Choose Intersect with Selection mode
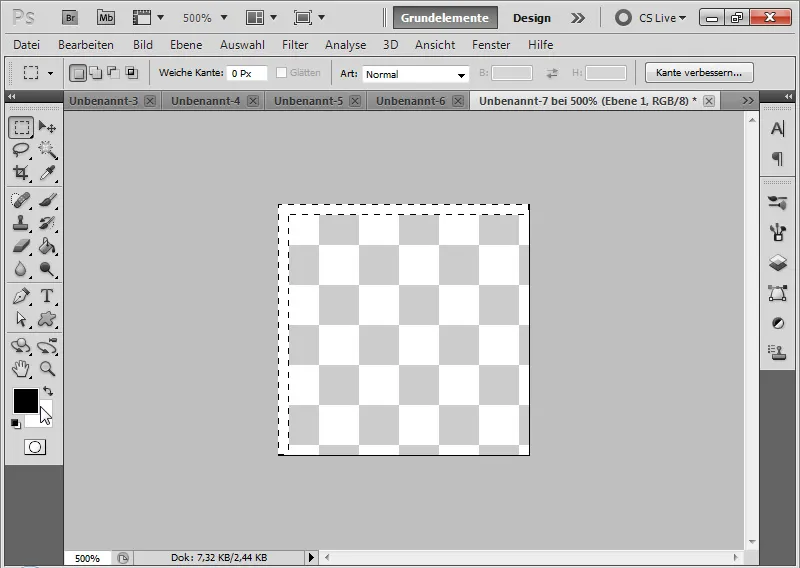 point(132,73)
